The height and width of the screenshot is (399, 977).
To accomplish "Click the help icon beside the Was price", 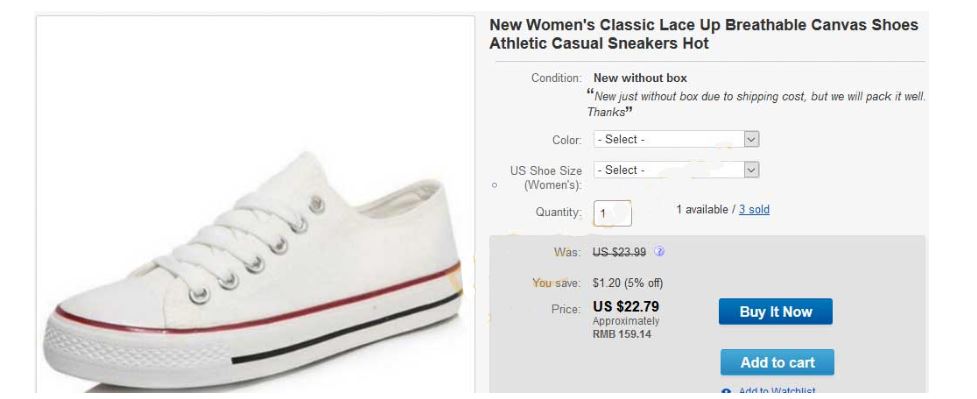I will click(x=659, y=252).
